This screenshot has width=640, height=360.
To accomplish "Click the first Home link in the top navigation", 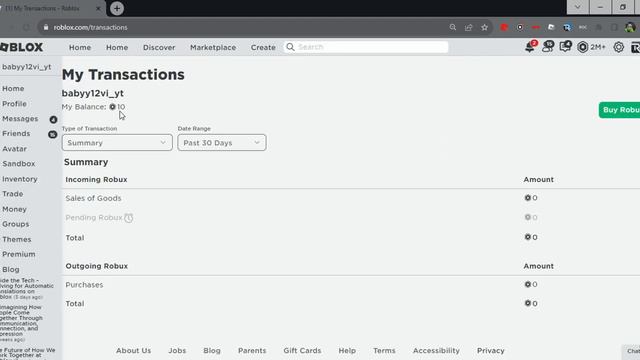I will 80,47.
